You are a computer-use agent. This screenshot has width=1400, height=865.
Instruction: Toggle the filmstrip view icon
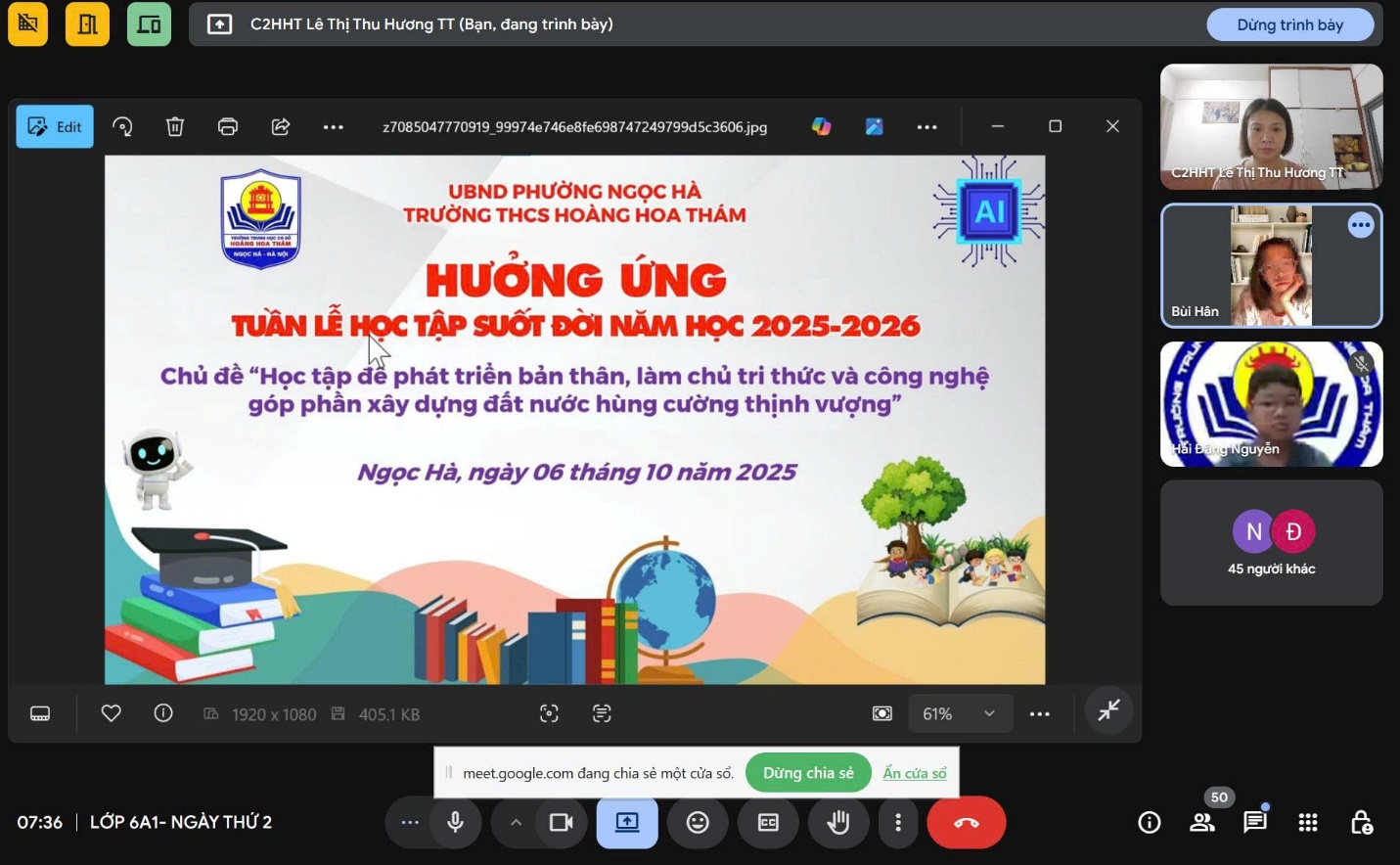pos(40,713)
